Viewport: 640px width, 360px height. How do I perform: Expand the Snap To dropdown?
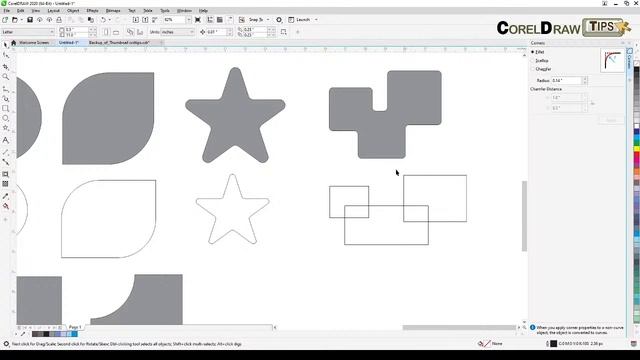pyautogui.click(x=268, y=20)
